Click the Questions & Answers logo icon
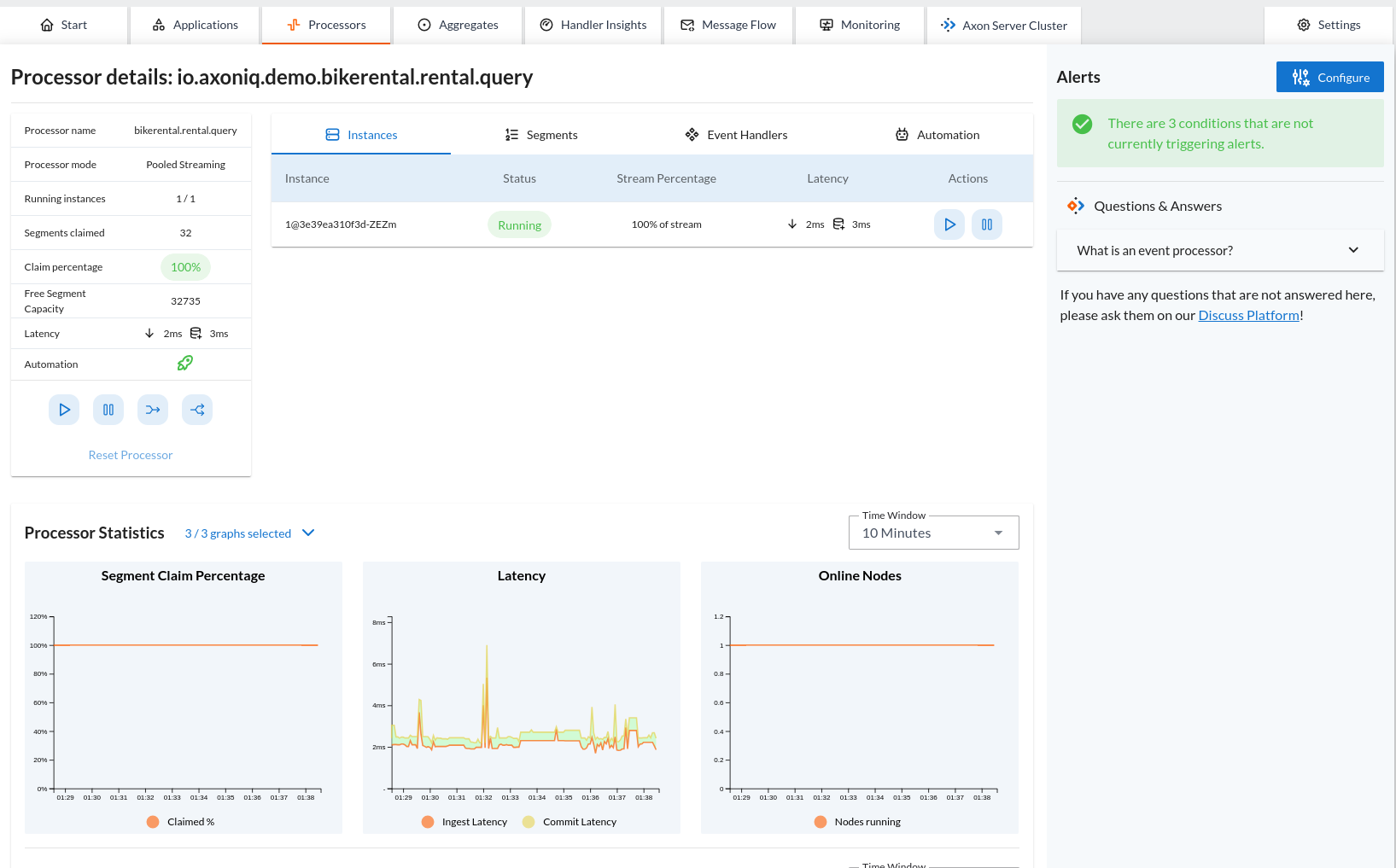1396x868 pixels. click(x=1076, y=206)
